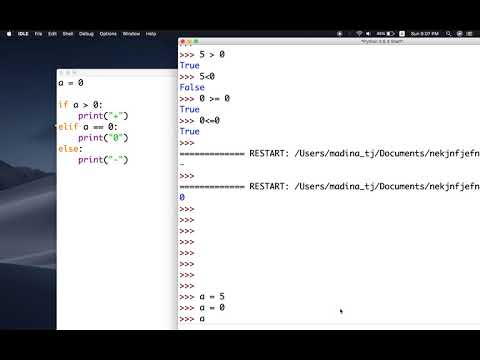Click the 'False' output in shell
Viewport: 480px width, 360px height.
pos(192,87)
